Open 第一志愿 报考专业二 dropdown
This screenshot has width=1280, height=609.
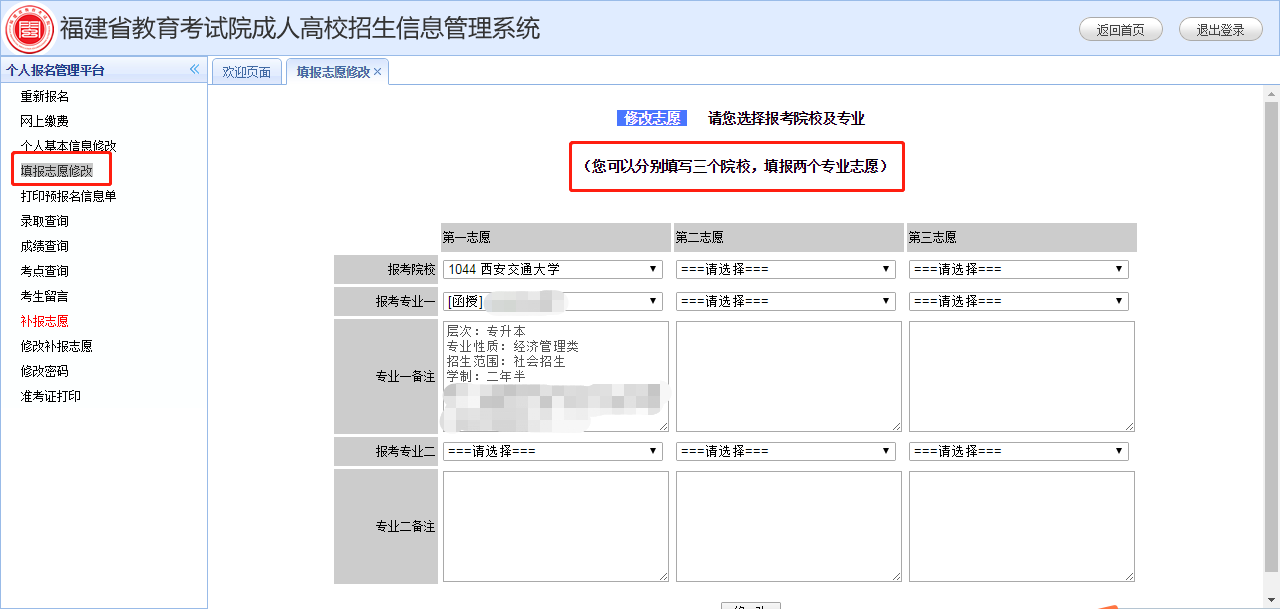tap(552, 451)
